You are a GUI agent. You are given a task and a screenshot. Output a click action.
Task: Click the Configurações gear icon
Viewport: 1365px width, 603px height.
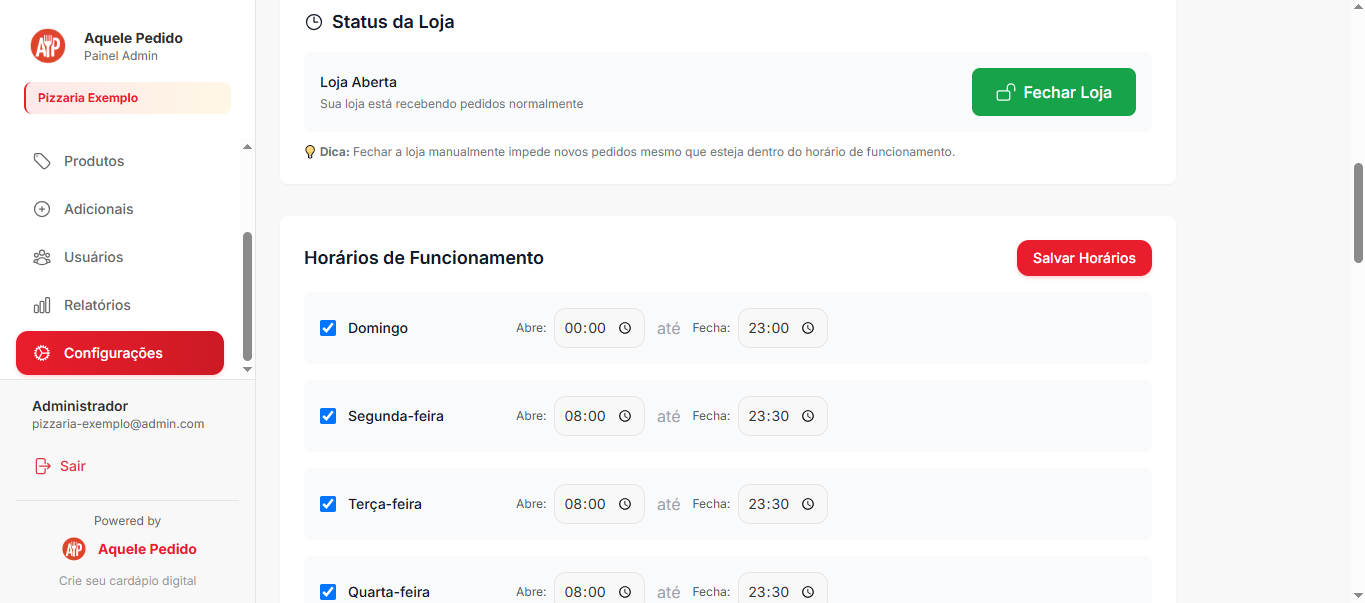(42, 353)
